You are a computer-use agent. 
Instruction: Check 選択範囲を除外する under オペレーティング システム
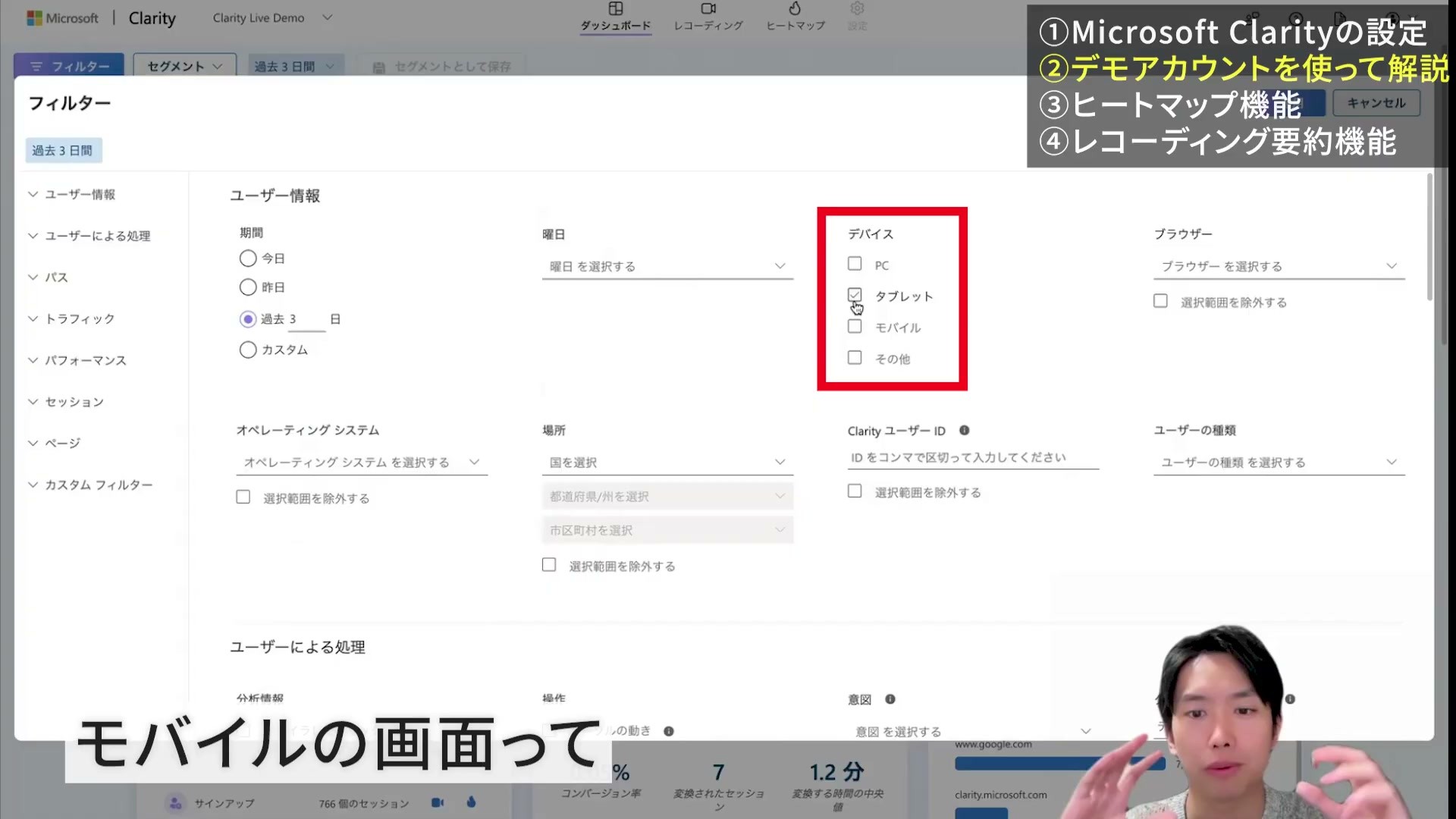click(x=243, y=497)
